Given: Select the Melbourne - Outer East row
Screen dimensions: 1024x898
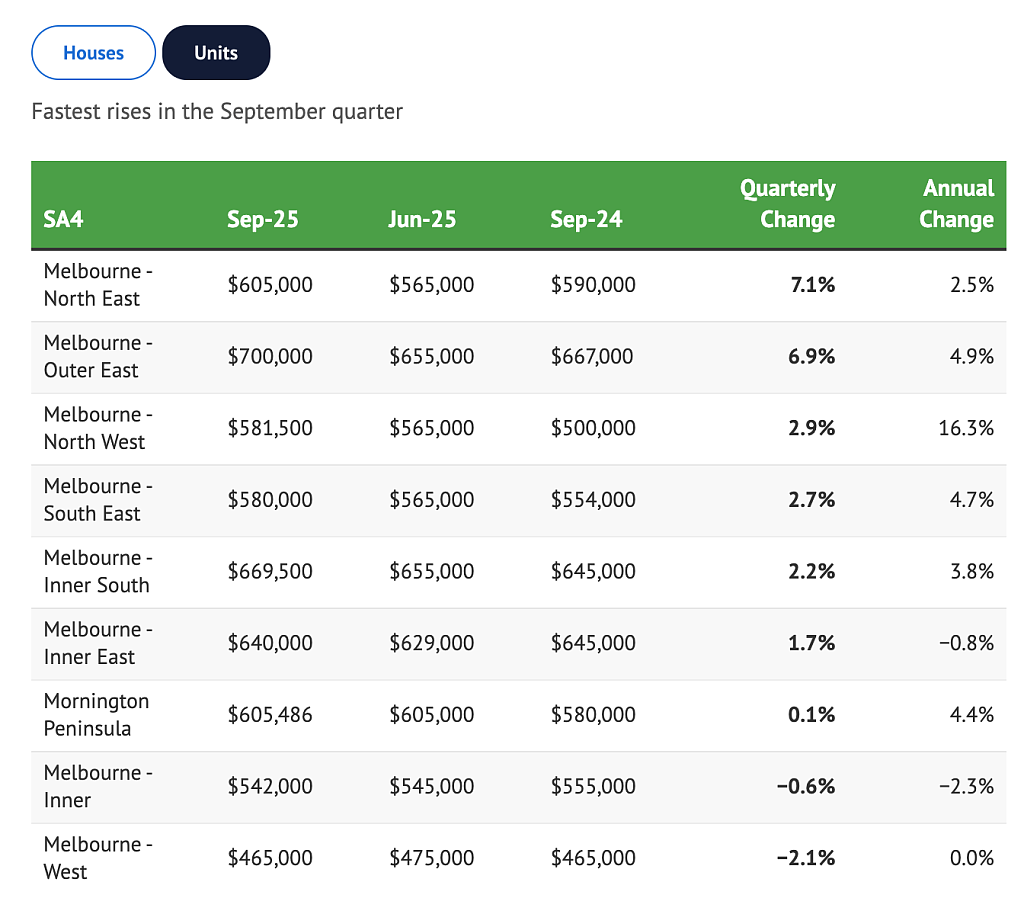Looking at the screenshot, I should pos(519,357).
